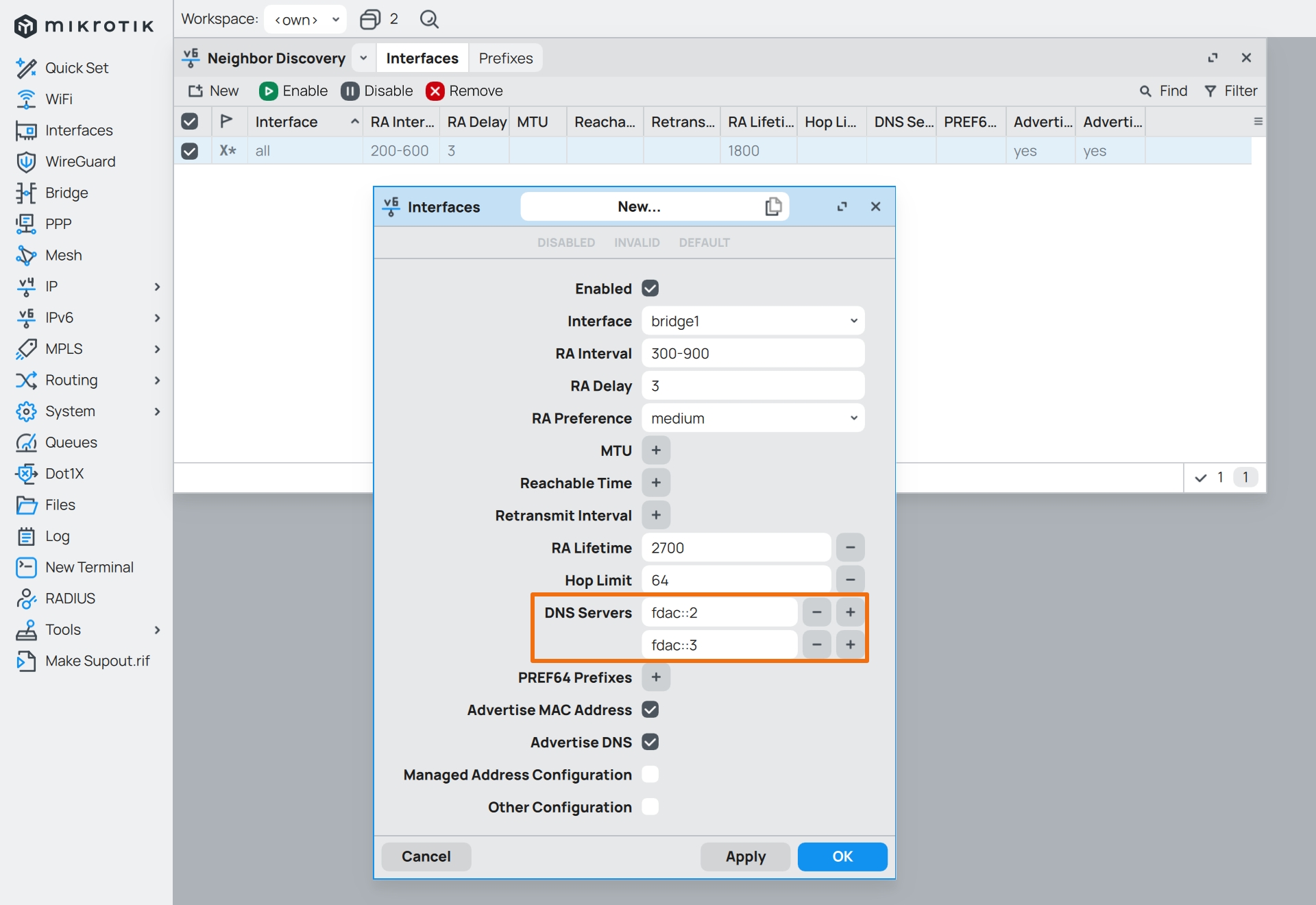The image size is (1316, 905).
Task: Toggle the Advertise DNS checkbox
Action: tap(650, 742)
